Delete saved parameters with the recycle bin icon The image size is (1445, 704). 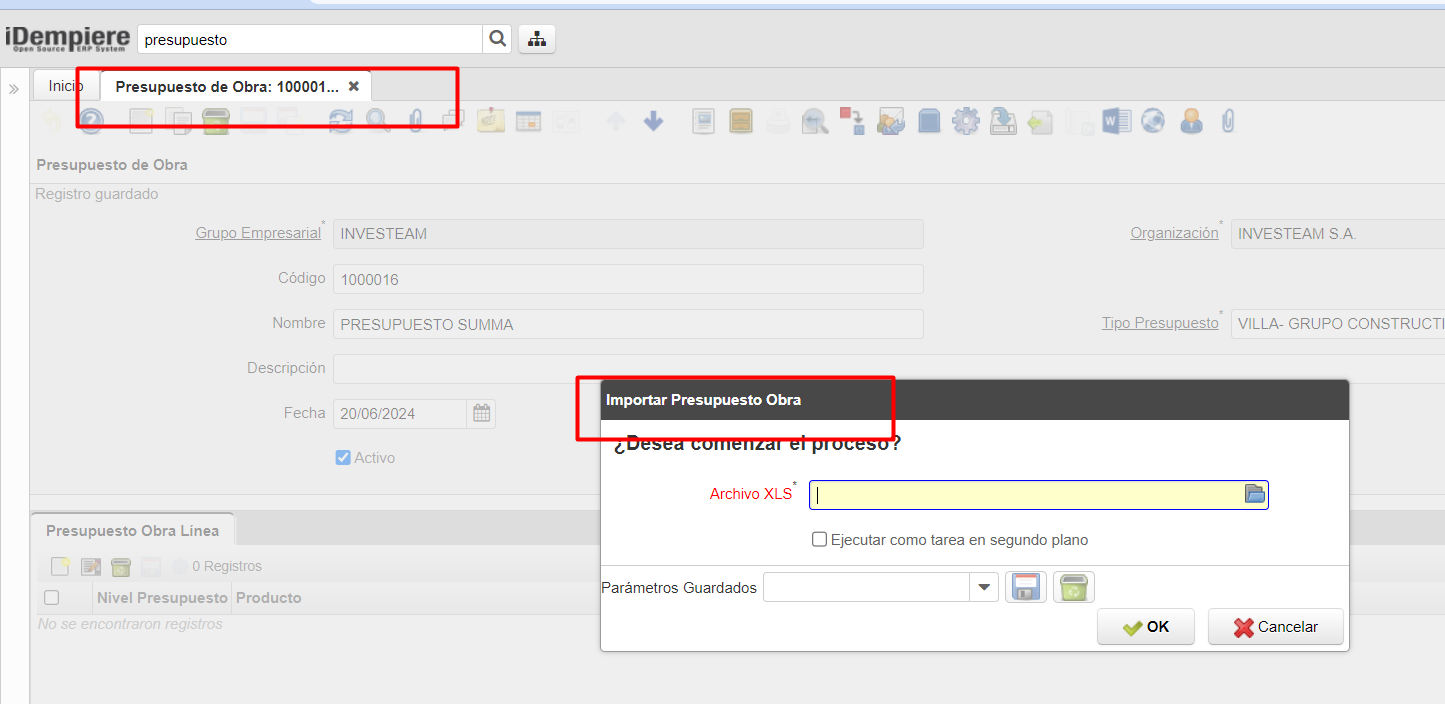coord(1074,587)
